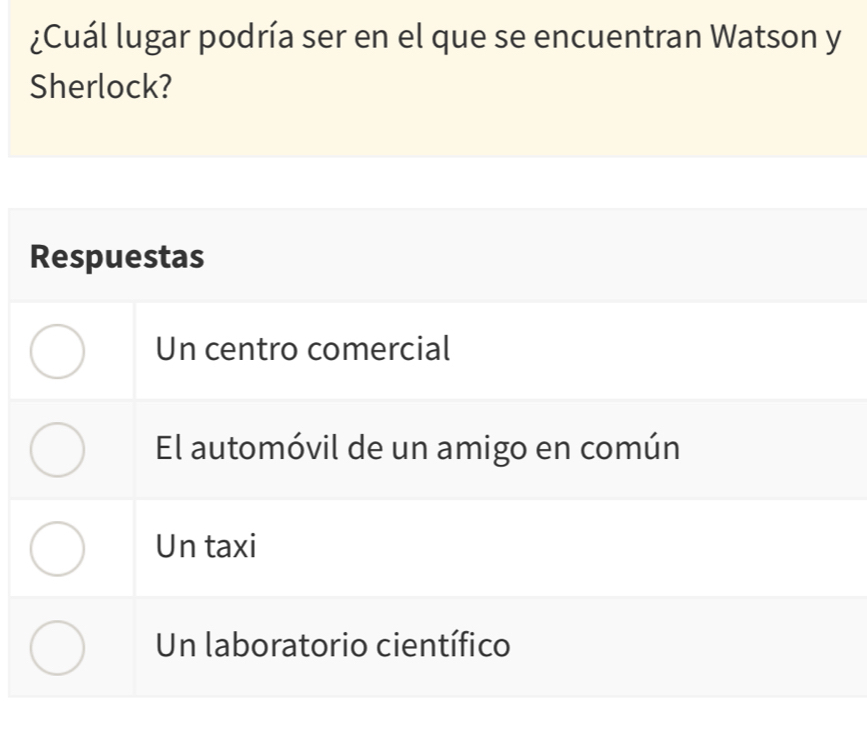Viewport: 867px width, 733px height.
Task: Pick the "Un laboratorio científico" radio button
Action: point(56,647)
